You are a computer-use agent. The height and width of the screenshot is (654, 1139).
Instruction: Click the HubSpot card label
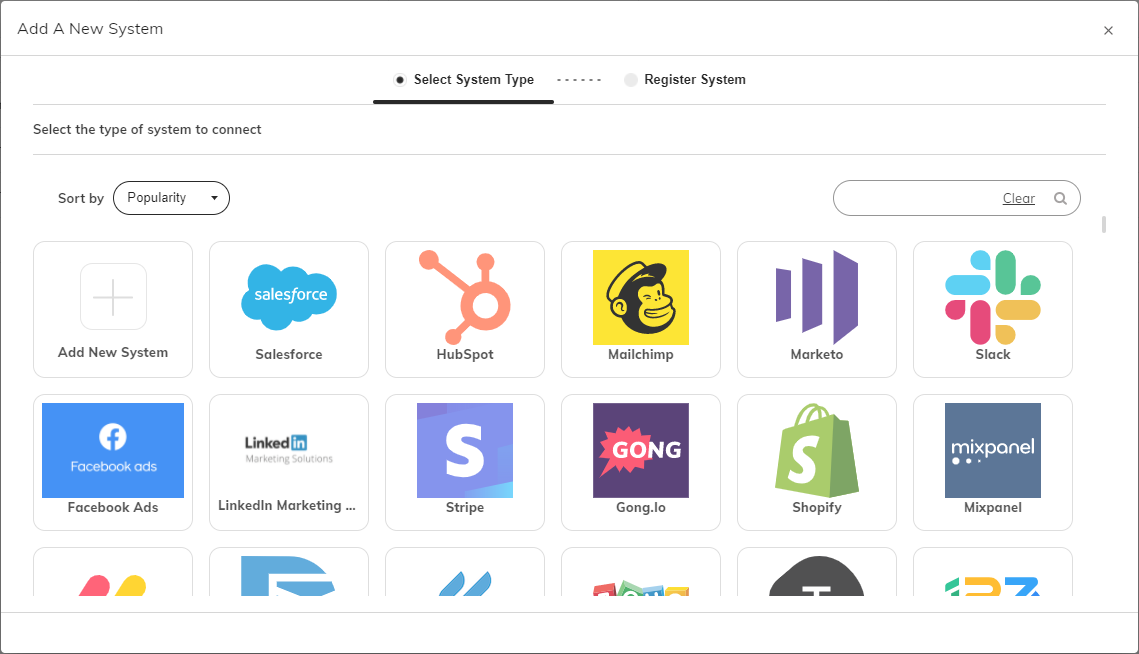(x=465, y=355)
